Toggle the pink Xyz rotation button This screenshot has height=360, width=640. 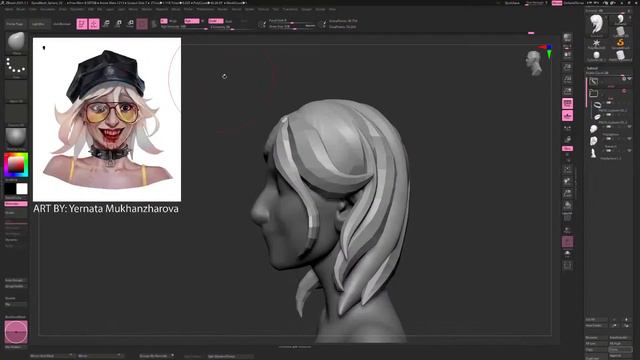(x=567, y=149)
